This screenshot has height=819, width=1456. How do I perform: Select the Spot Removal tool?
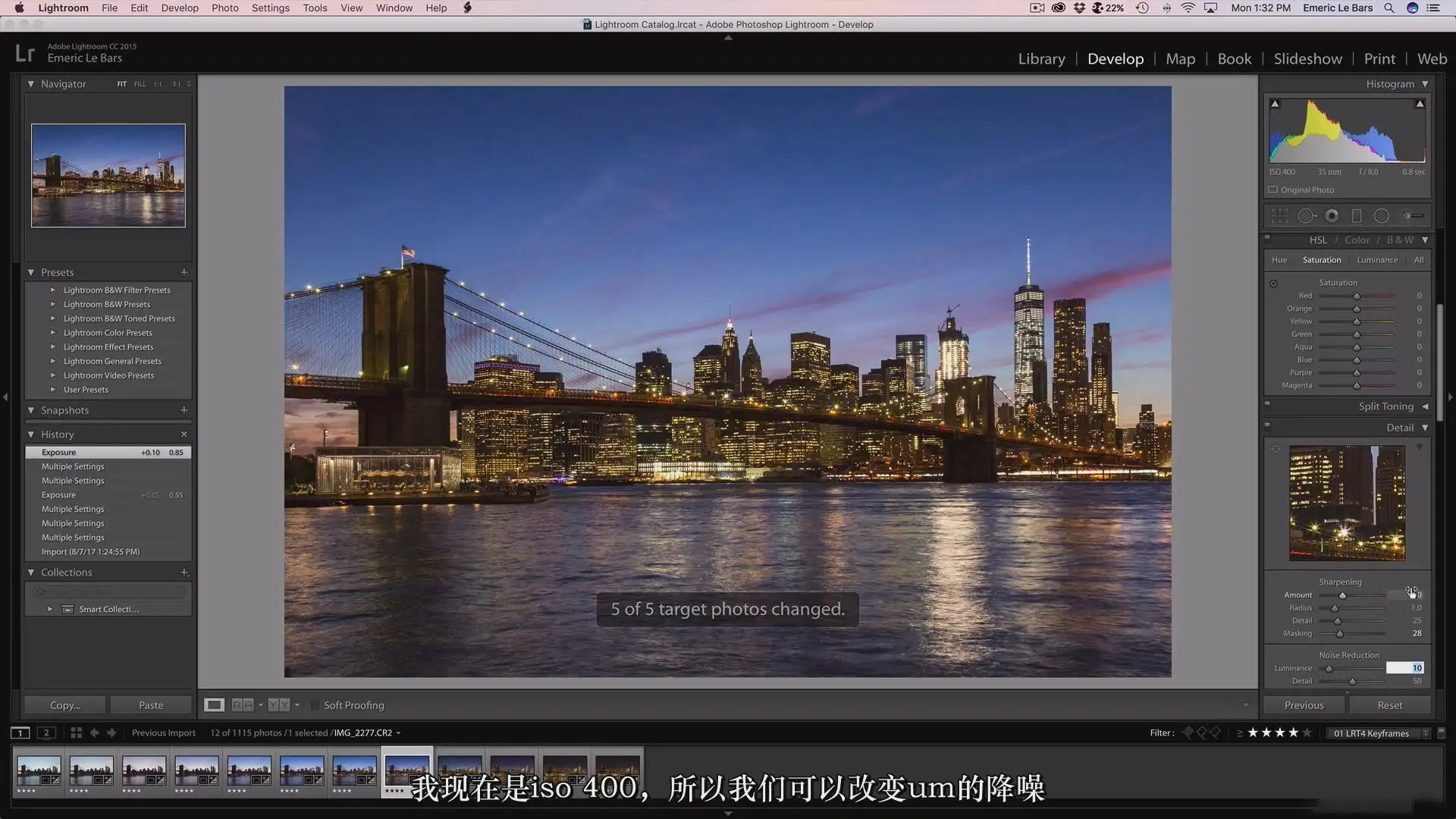(1307, 216)
